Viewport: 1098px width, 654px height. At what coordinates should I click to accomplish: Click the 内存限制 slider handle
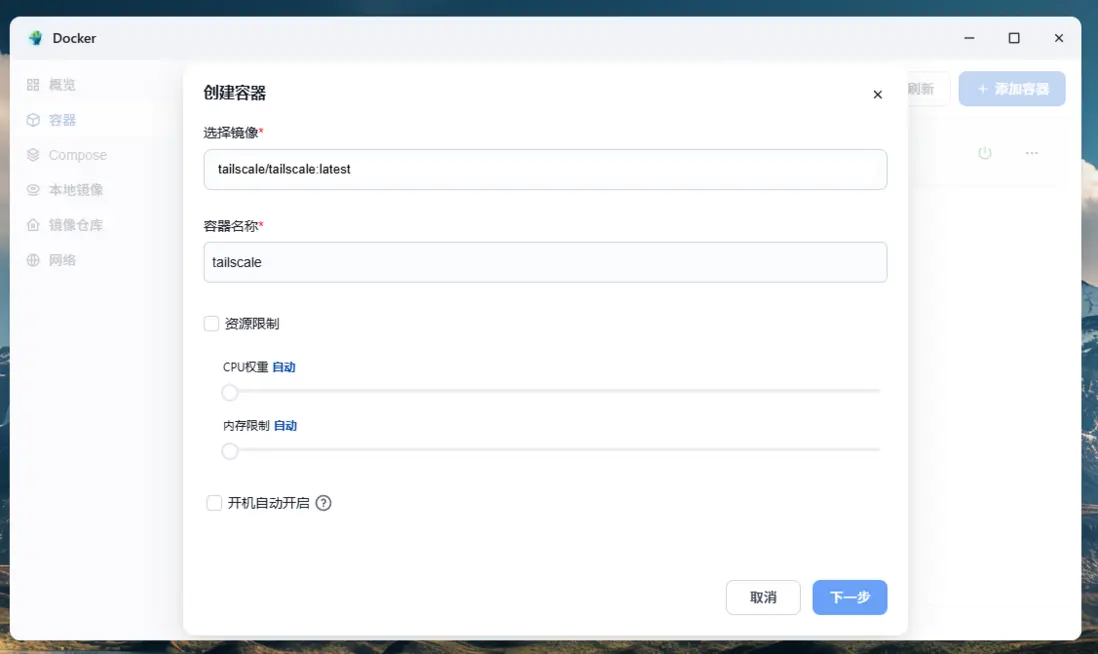click(230, 451)
